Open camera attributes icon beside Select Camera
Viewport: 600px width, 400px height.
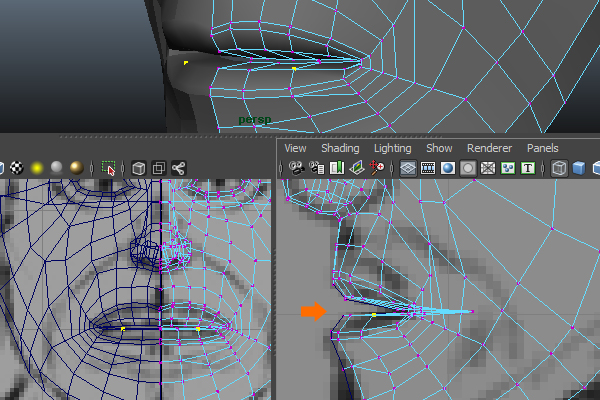(317, 168)
